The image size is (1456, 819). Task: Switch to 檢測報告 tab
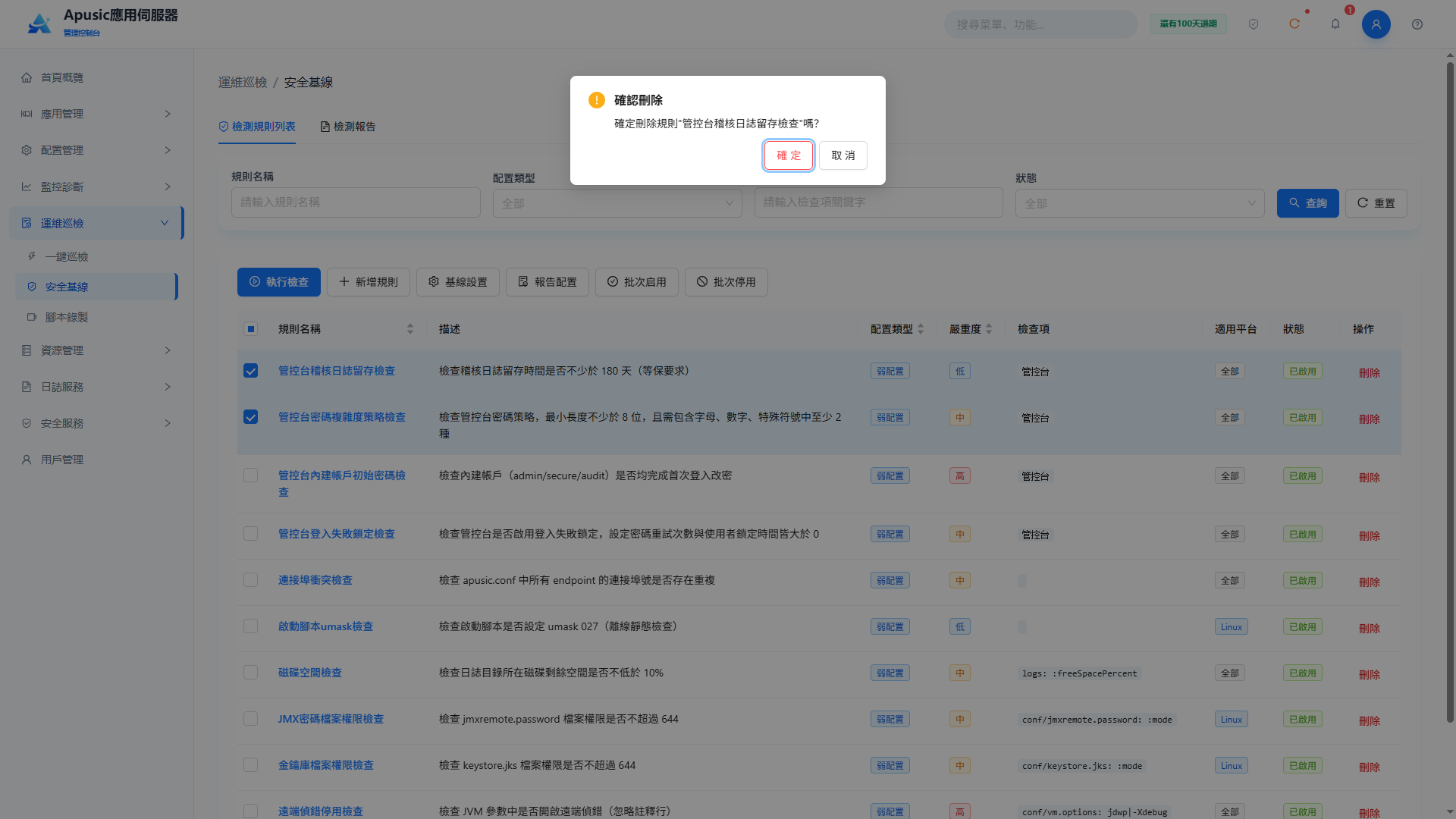348,127
